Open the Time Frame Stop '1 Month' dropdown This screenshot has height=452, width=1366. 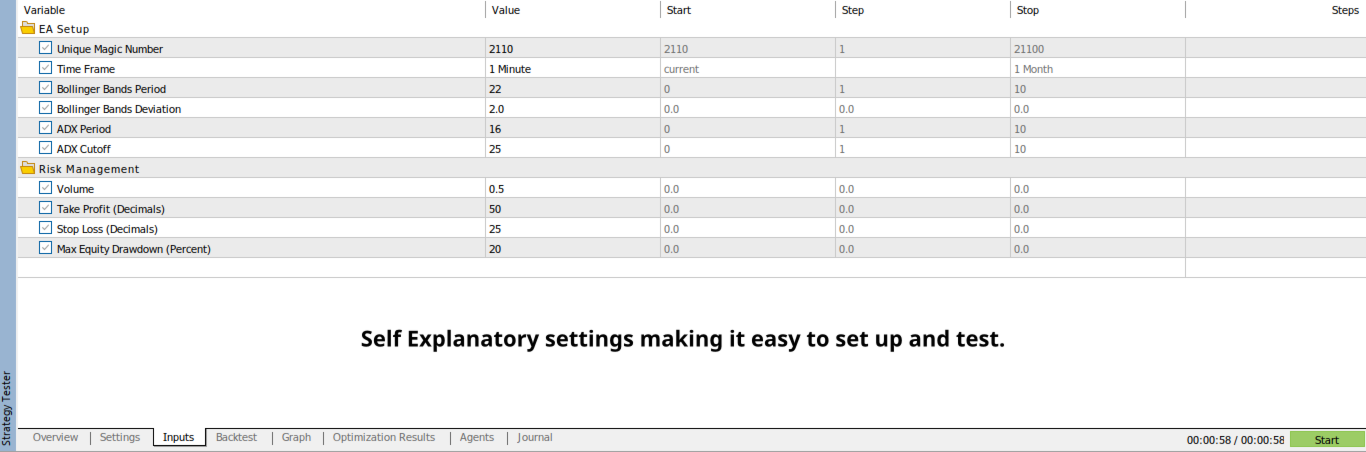point(1096,69)
